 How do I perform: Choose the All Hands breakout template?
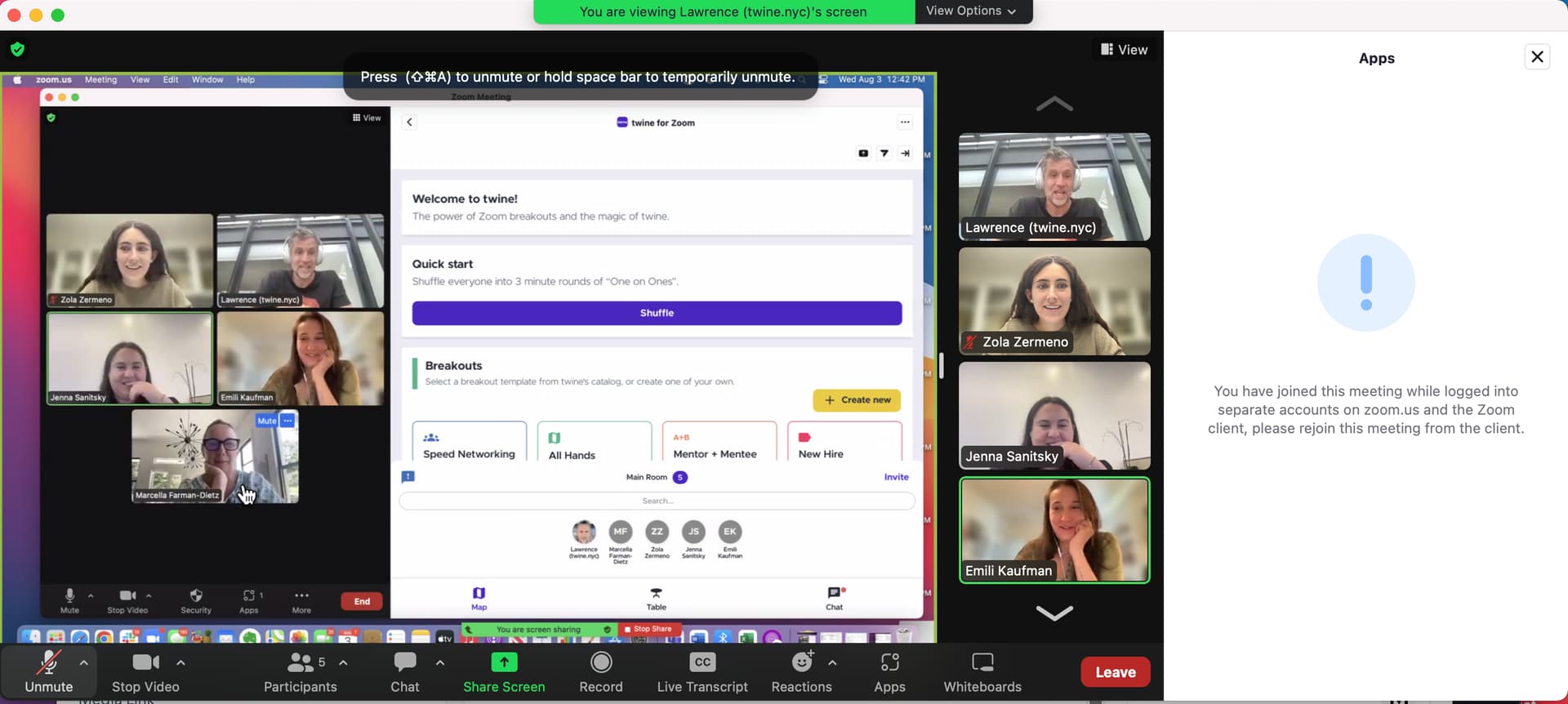tap(595, 442)
